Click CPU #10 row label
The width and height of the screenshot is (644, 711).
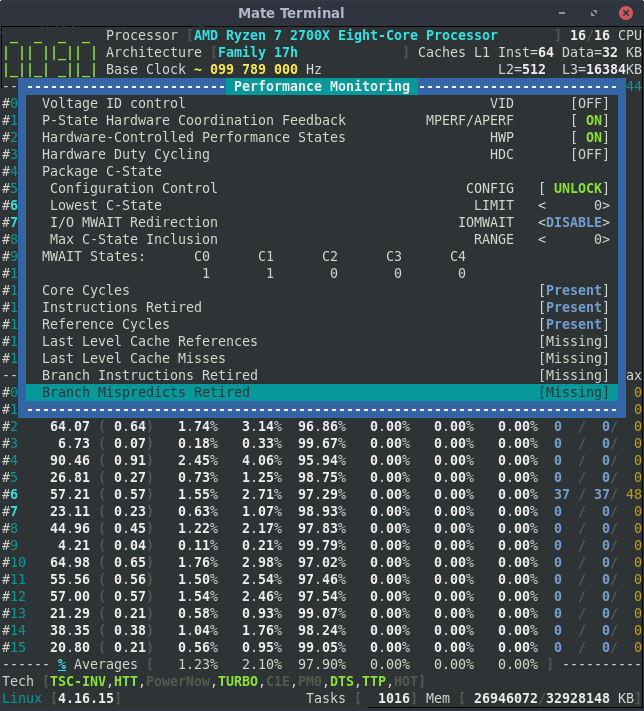pyautogui.click(x=14, y=563)
